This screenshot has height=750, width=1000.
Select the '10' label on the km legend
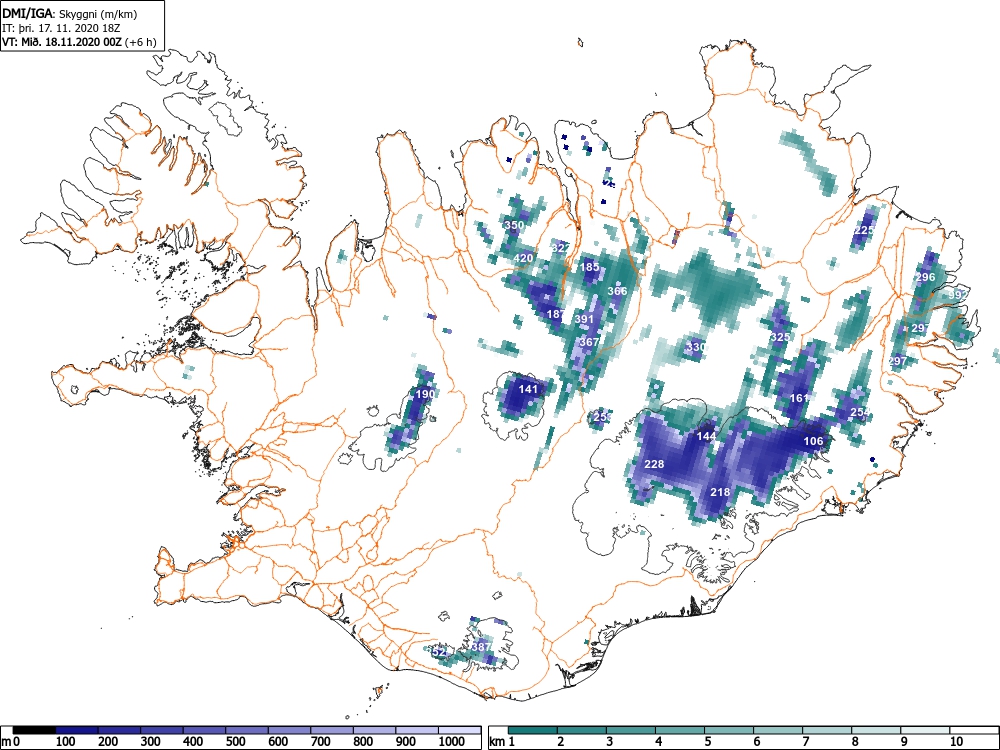pyautogui.click(x=957, y=742)
